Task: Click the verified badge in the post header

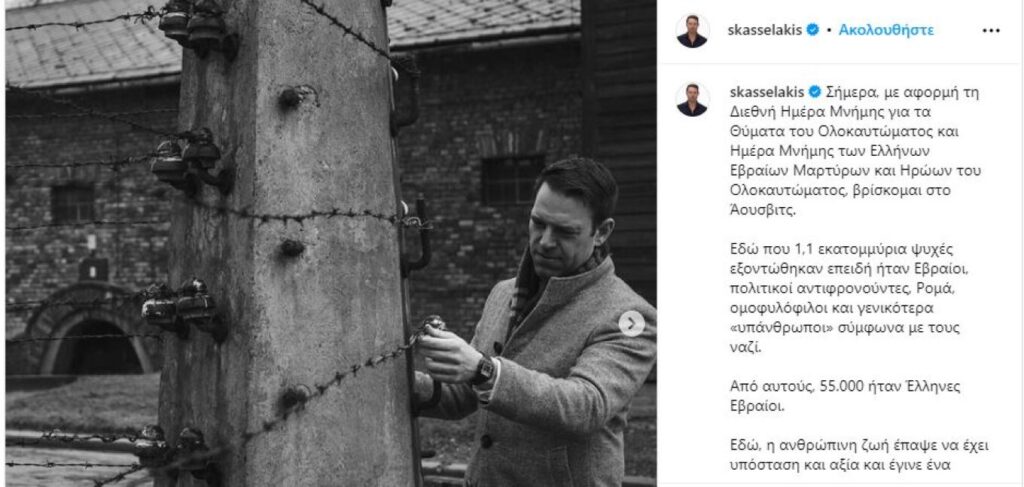Action: tap(812, 30)
